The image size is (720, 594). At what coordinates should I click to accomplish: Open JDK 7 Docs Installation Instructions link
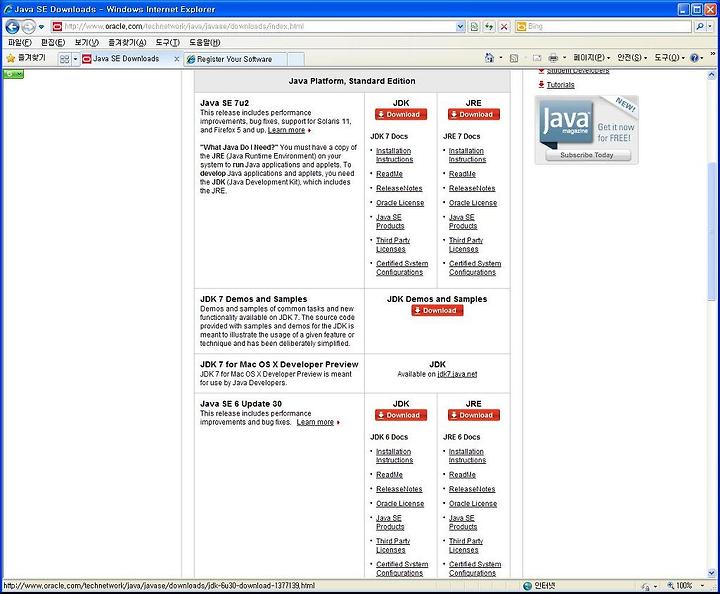[394, 155]
